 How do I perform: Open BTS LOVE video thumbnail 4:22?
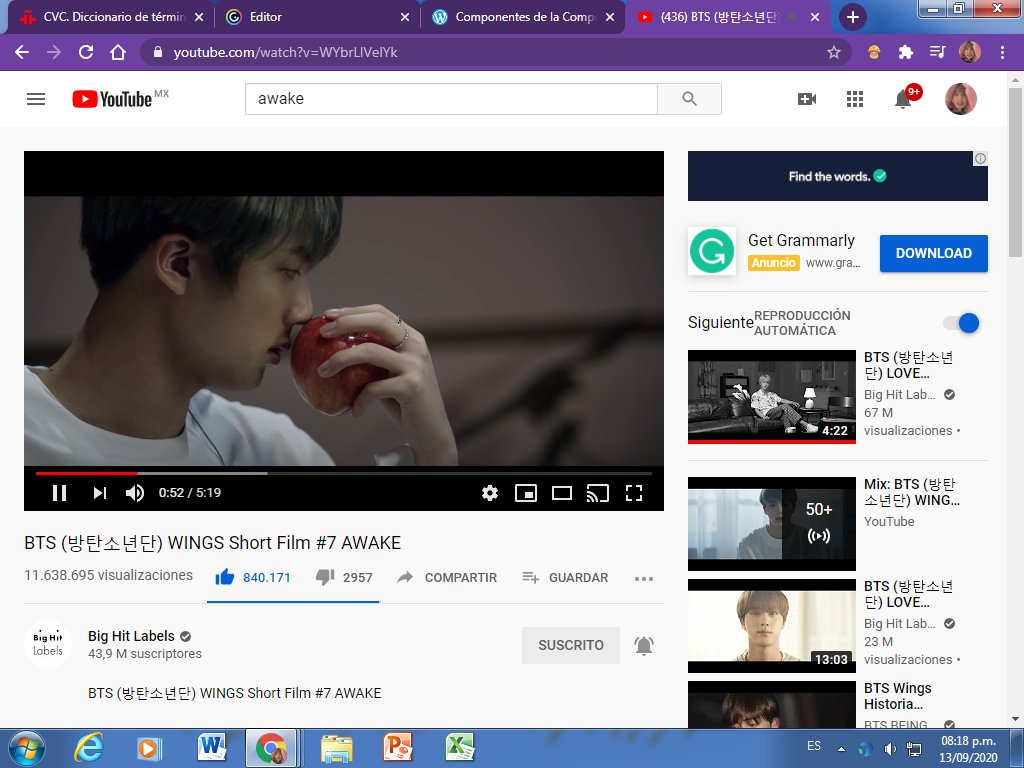click(771, 396)
